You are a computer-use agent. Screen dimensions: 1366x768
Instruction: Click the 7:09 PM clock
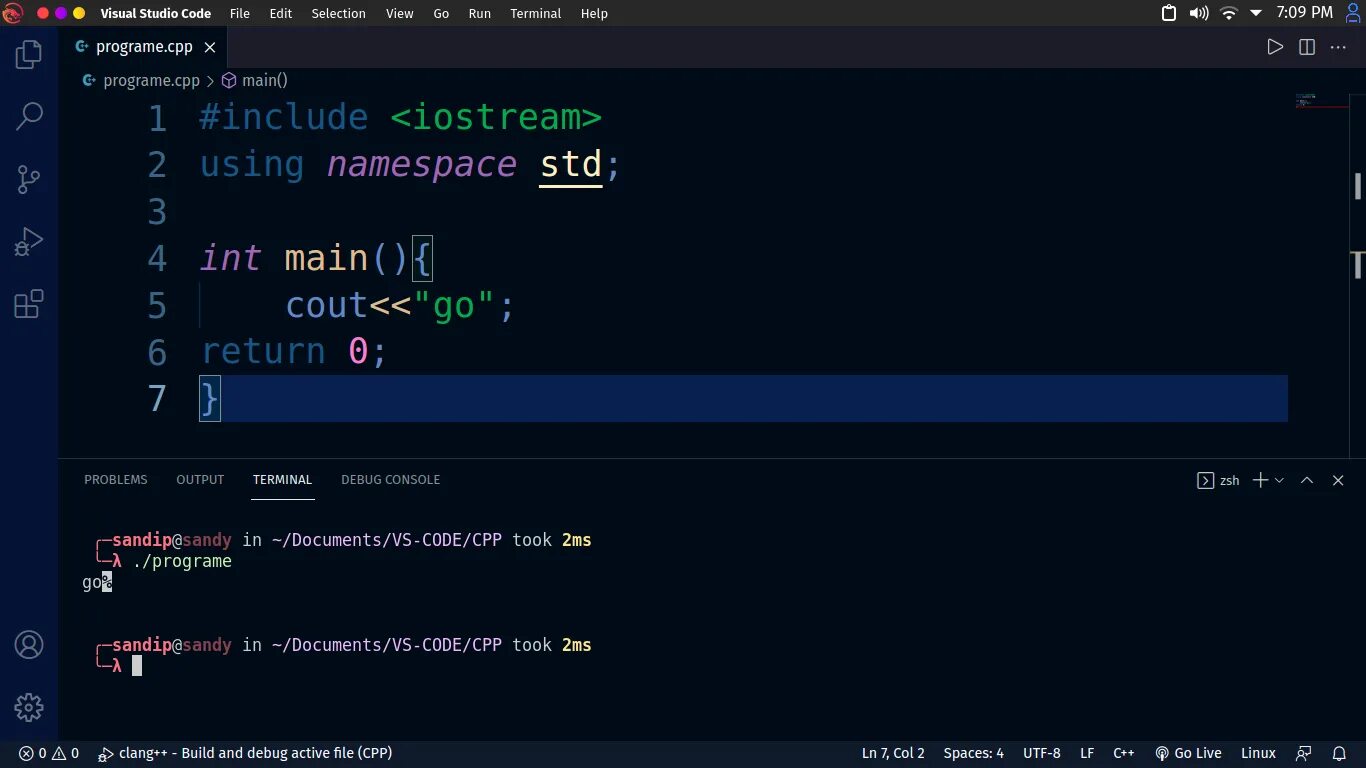(x=1304, y=13)
